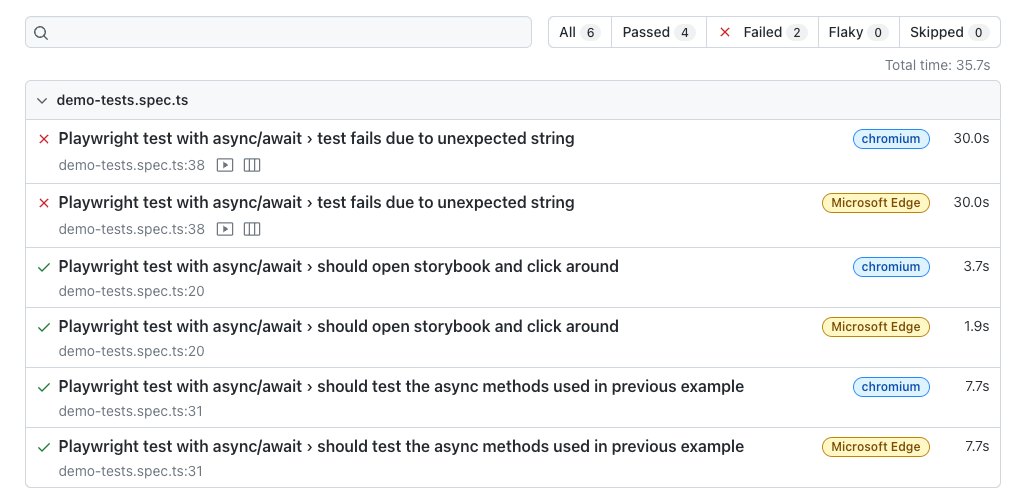
Task: Filter to Skipped tests
Action: [949, 32]
